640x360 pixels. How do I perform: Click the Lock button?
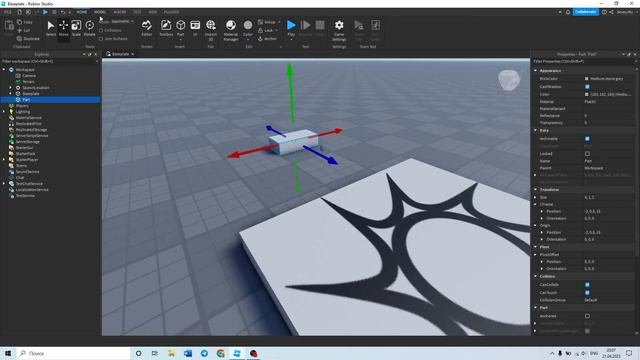pos(268,30)
